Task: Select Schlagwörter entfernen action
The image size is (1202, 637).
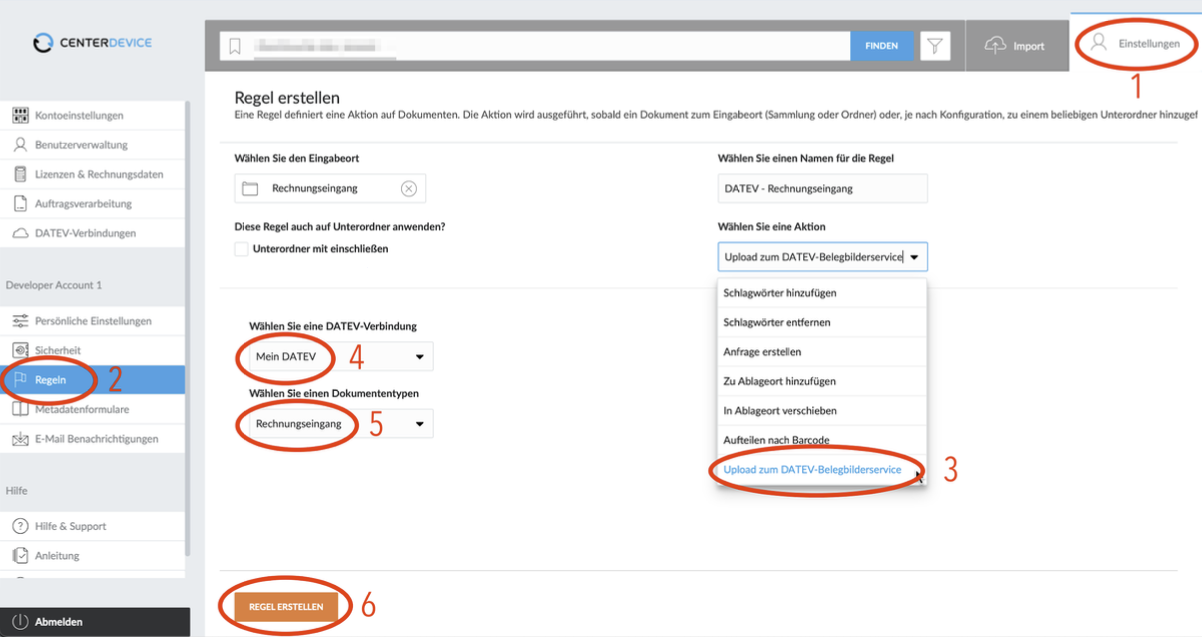Action: [822, 323]
